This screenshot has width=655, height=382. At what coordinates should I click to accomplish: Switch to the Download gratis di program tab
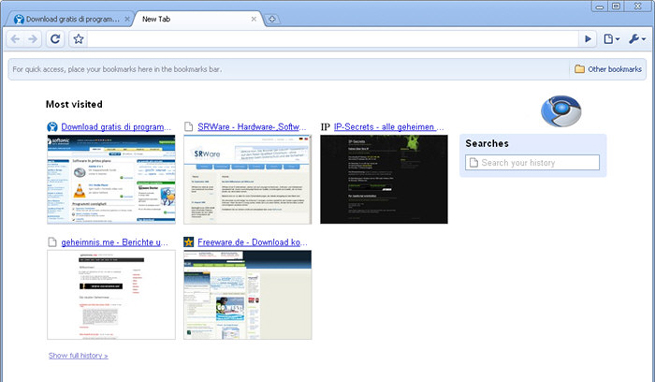coord(69,19)
